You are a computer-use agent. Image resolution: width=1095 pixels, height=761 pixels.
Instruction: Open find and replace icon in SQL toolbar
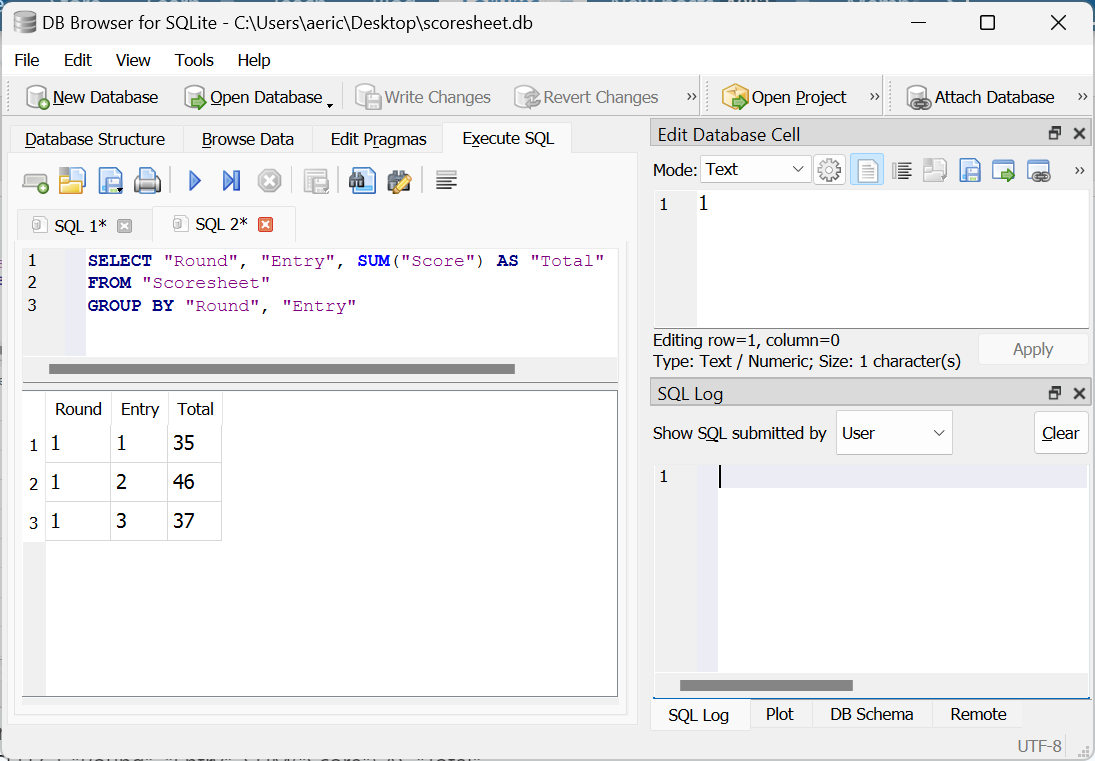pos(399,181)
